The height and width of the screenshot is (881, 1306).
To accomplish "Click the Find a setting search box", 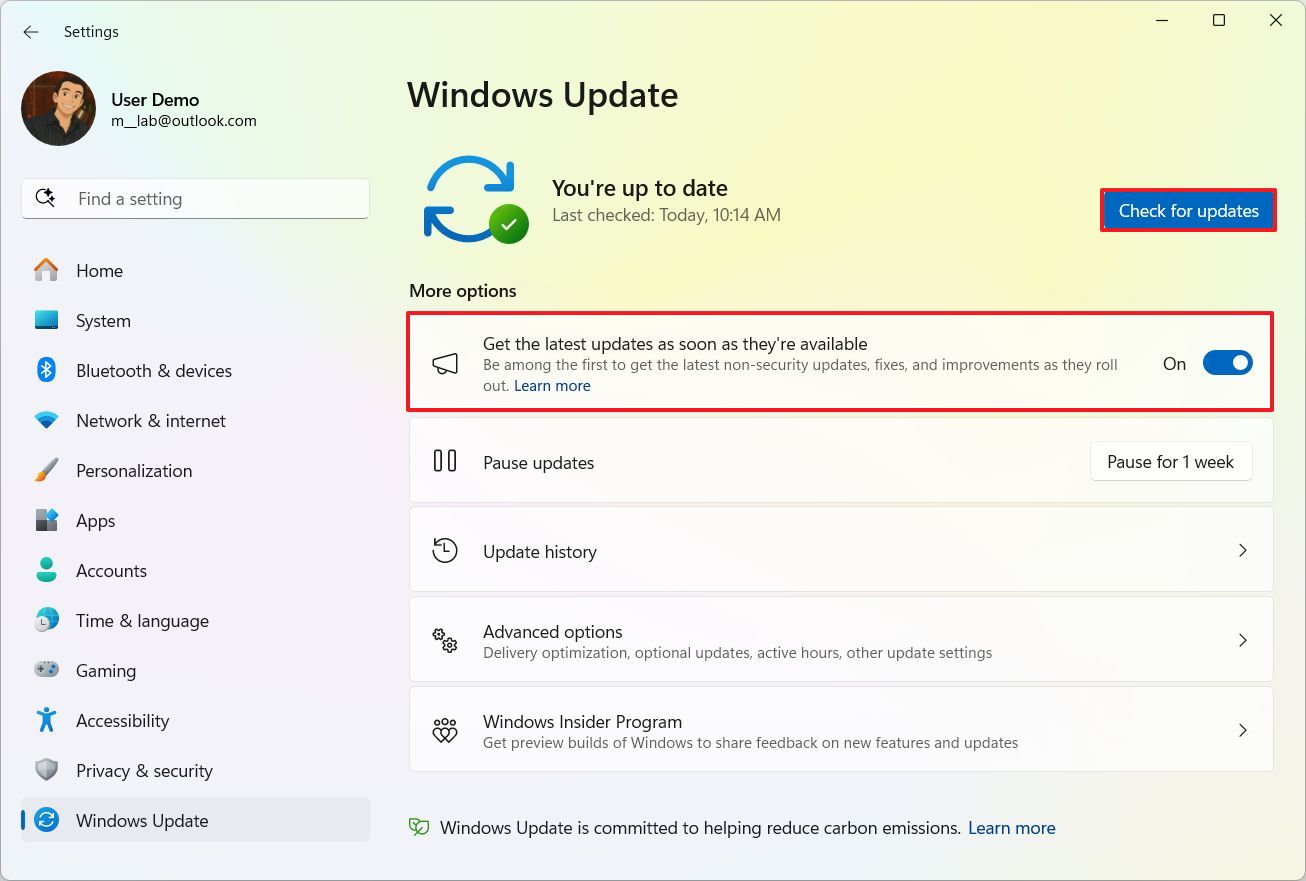I will pos(210,199).
